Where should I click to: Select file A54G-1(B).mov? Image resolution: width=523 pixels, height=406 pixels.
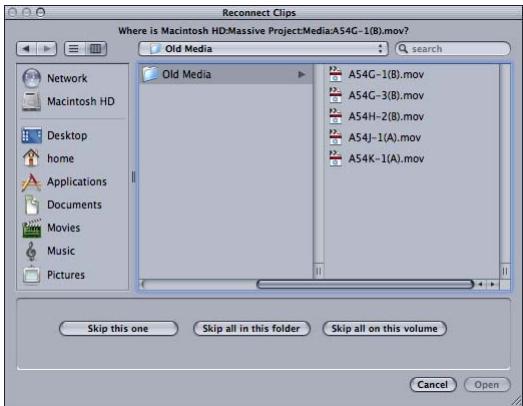pos(377,74)
